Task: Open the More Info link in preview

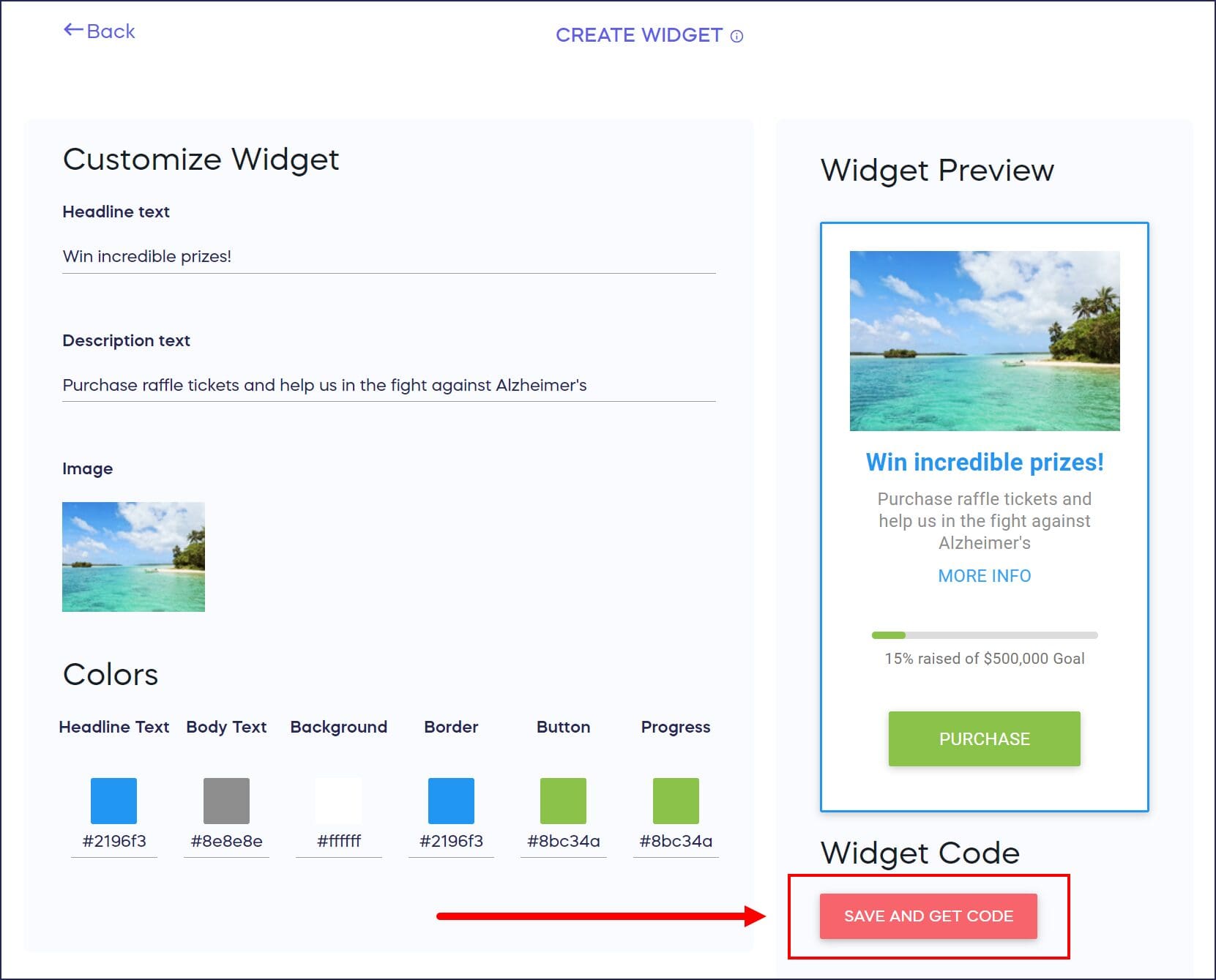Action: [984, 576]
